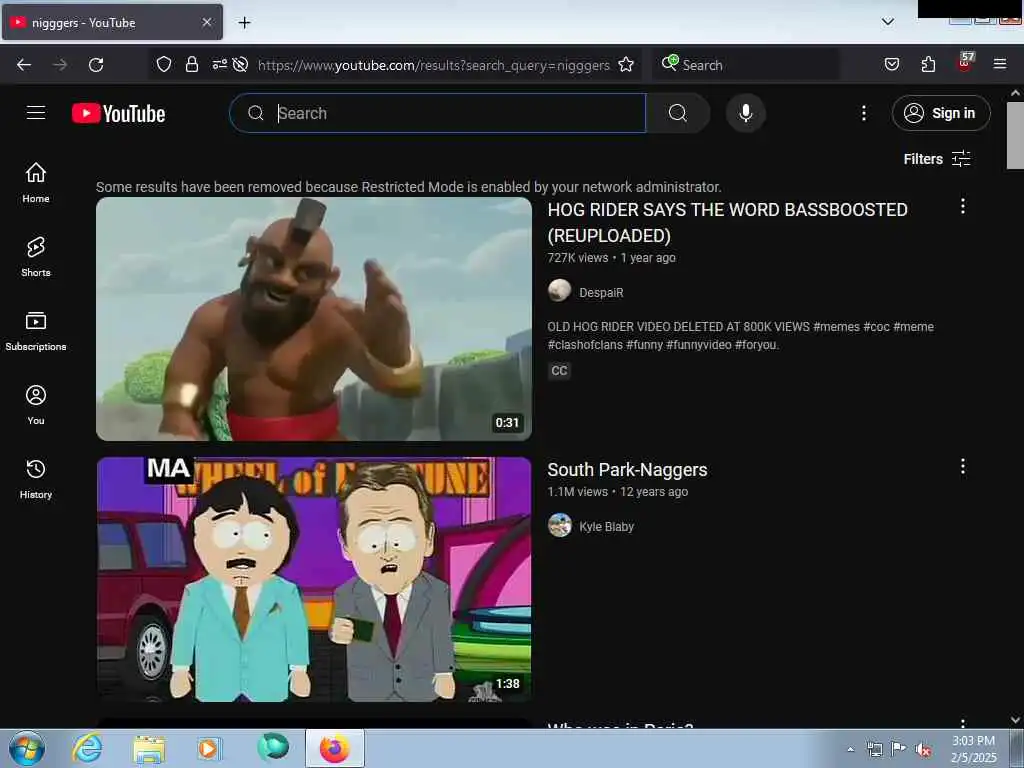Click the Sign in button
The image size is (1024, 768).
click(941, 113)
